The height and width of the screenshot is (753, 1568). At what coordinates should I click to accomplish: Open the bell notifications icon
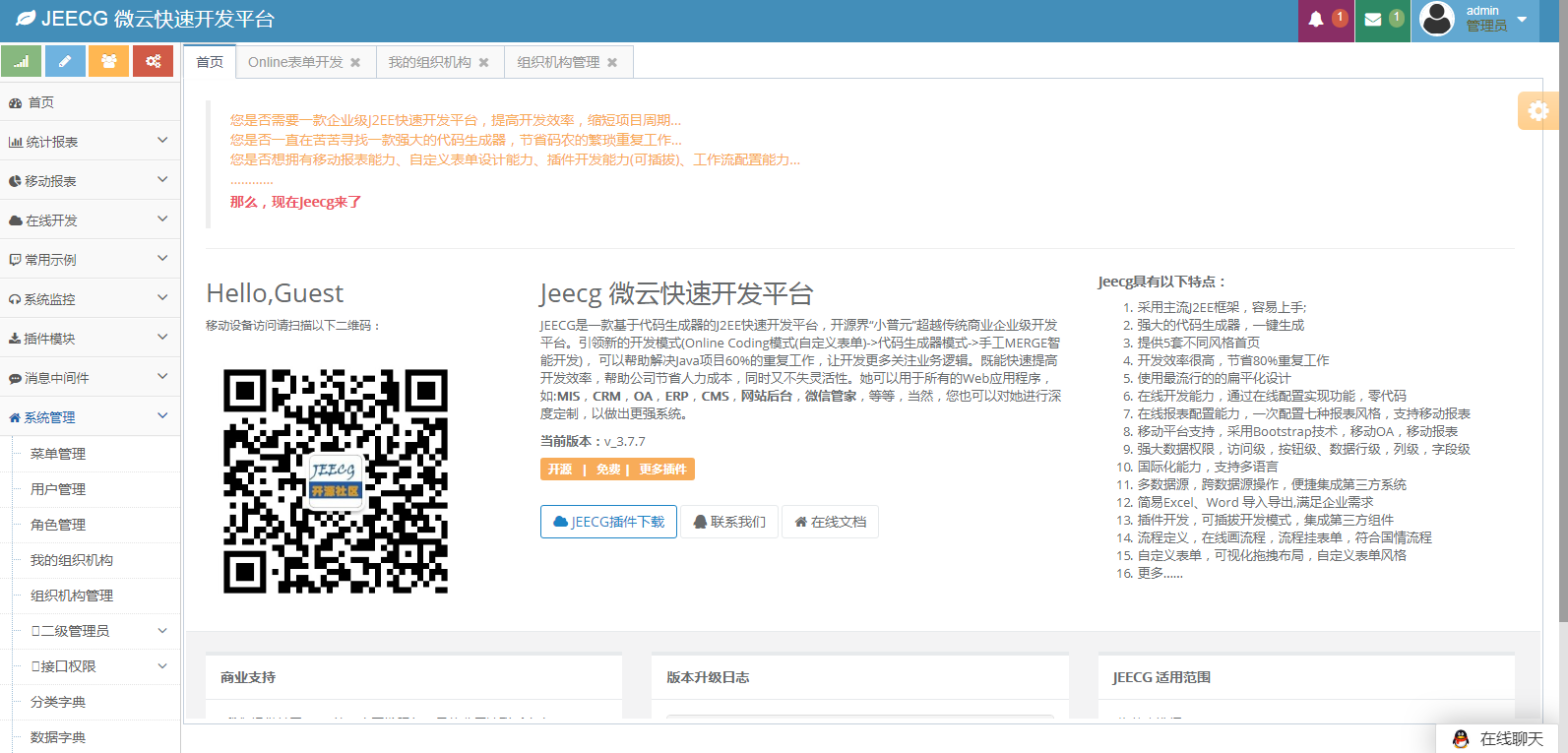(x=1316, y=20)
